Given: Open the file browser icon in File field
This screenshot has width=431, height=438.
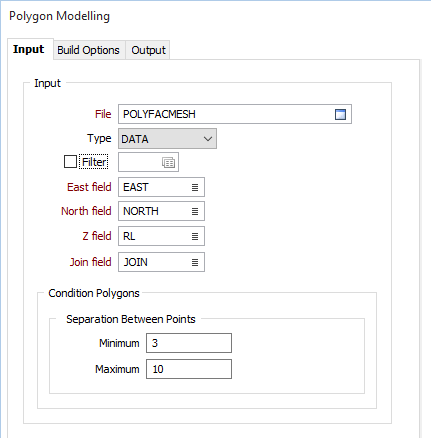Looking at the screenshot, I should (x=340, y=114).
